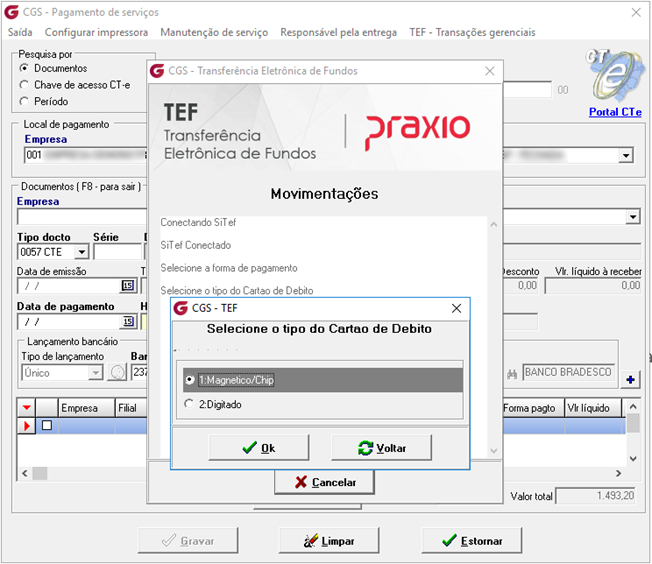This screenshot has height=564, width=652.
Task: Click the Vlr líquido column header
Action: [593, 408]
